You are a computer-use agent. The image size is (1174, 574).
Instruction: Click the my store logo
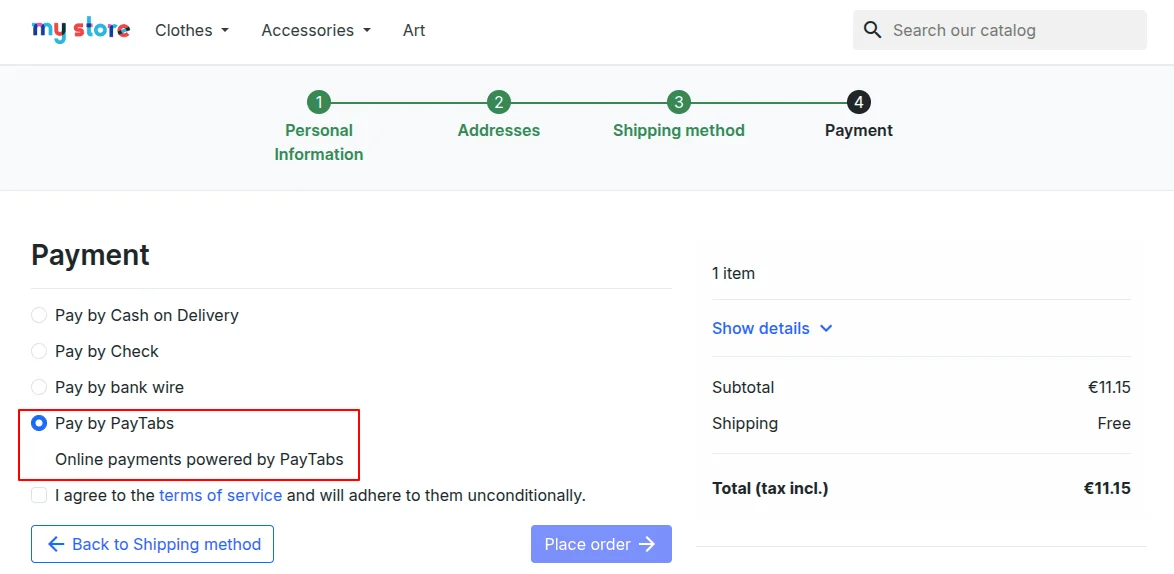click(x=81, y=30)
